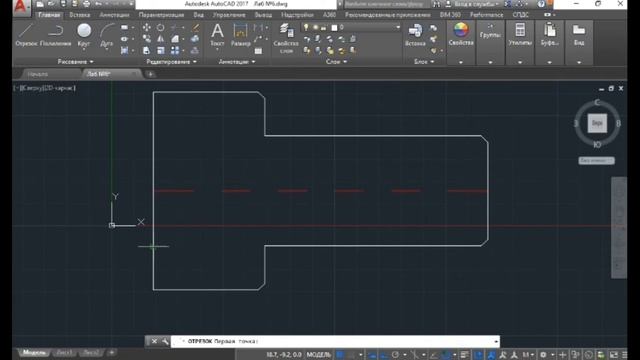Click the Array tool icon
The image size is (640, 360).
coord(175,50)
